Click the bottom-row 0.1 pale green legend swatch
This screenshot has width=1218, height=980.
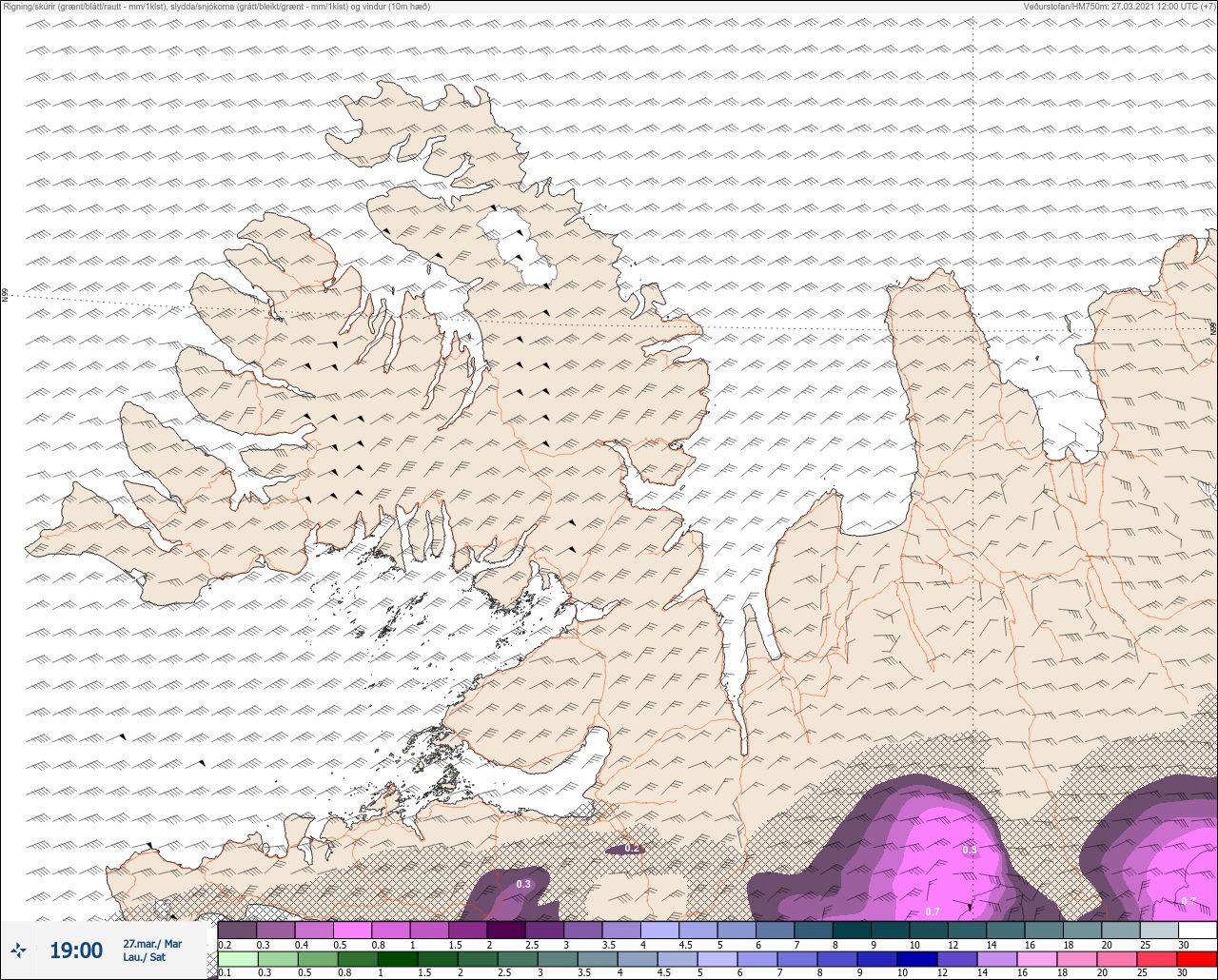point(238,959)
